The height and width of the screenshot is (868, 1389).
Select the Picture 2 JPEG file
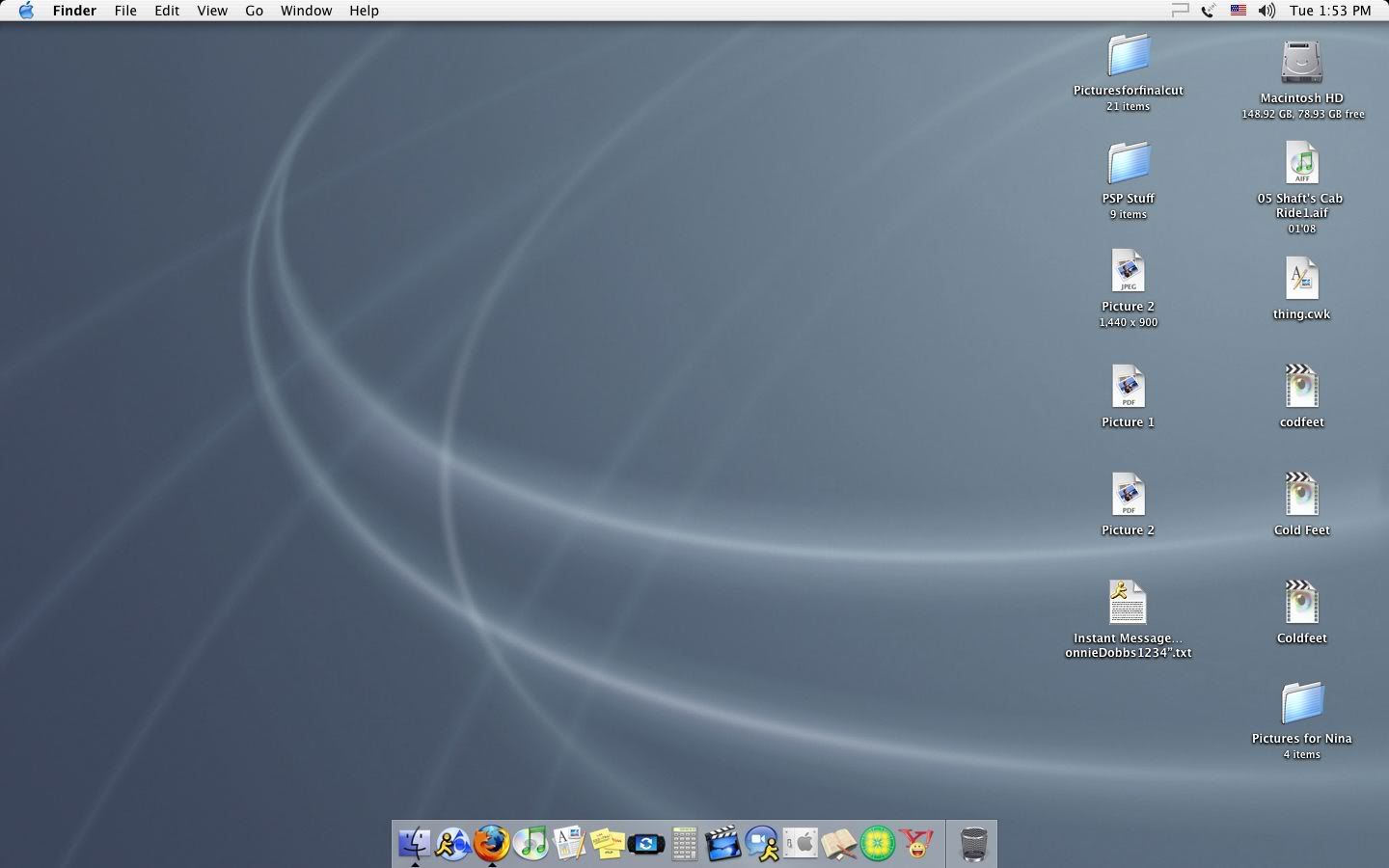point(1129,272)
